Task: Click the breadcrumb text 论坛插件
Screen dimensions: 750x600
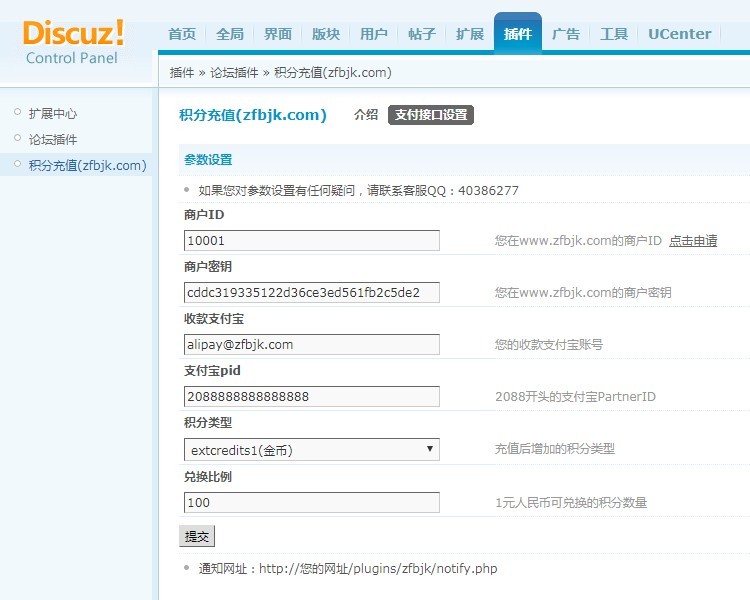Action: 234,73
